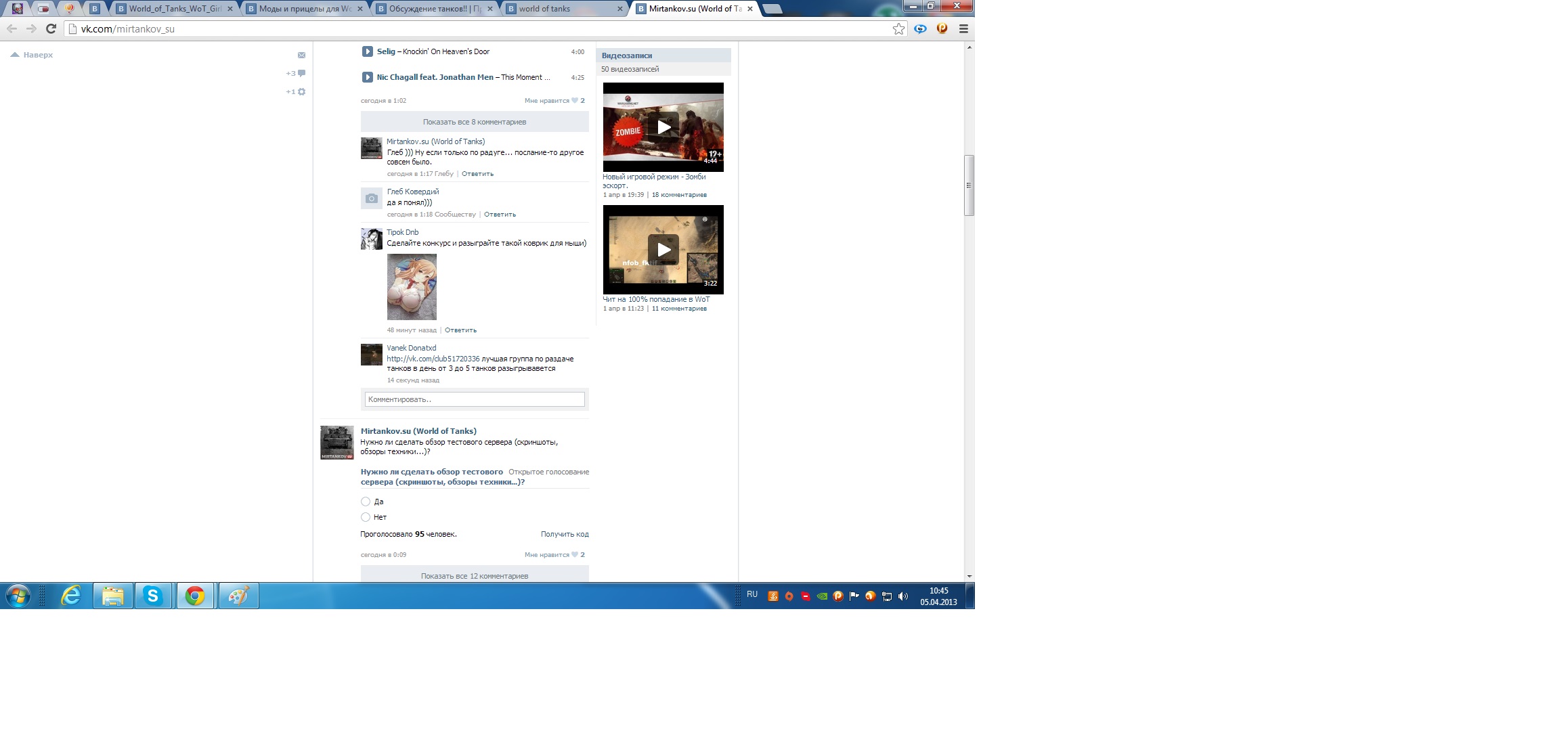
Task: Open Глеб Ковердий camera placeholder avatar
Action: tap(372, 198)
